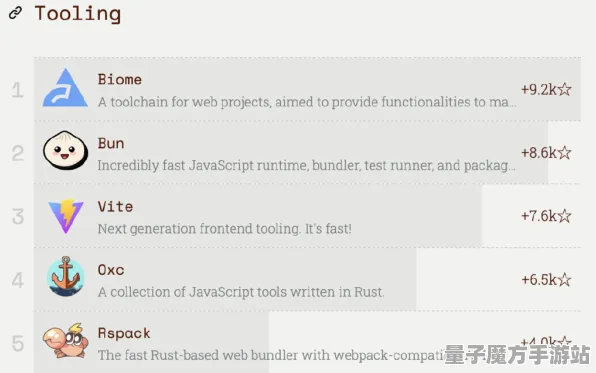
Task: Open the Rspack crab logo
Action: point(66,340)
